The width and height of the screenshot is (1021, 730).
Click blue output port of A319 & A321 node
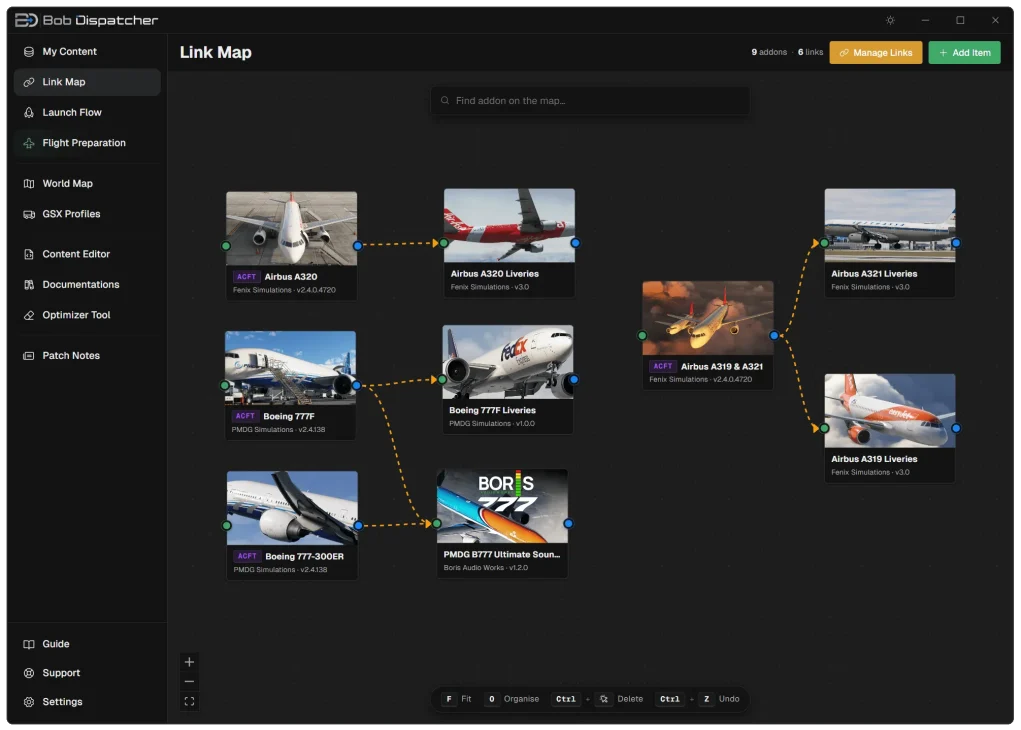tap(774, 335)
